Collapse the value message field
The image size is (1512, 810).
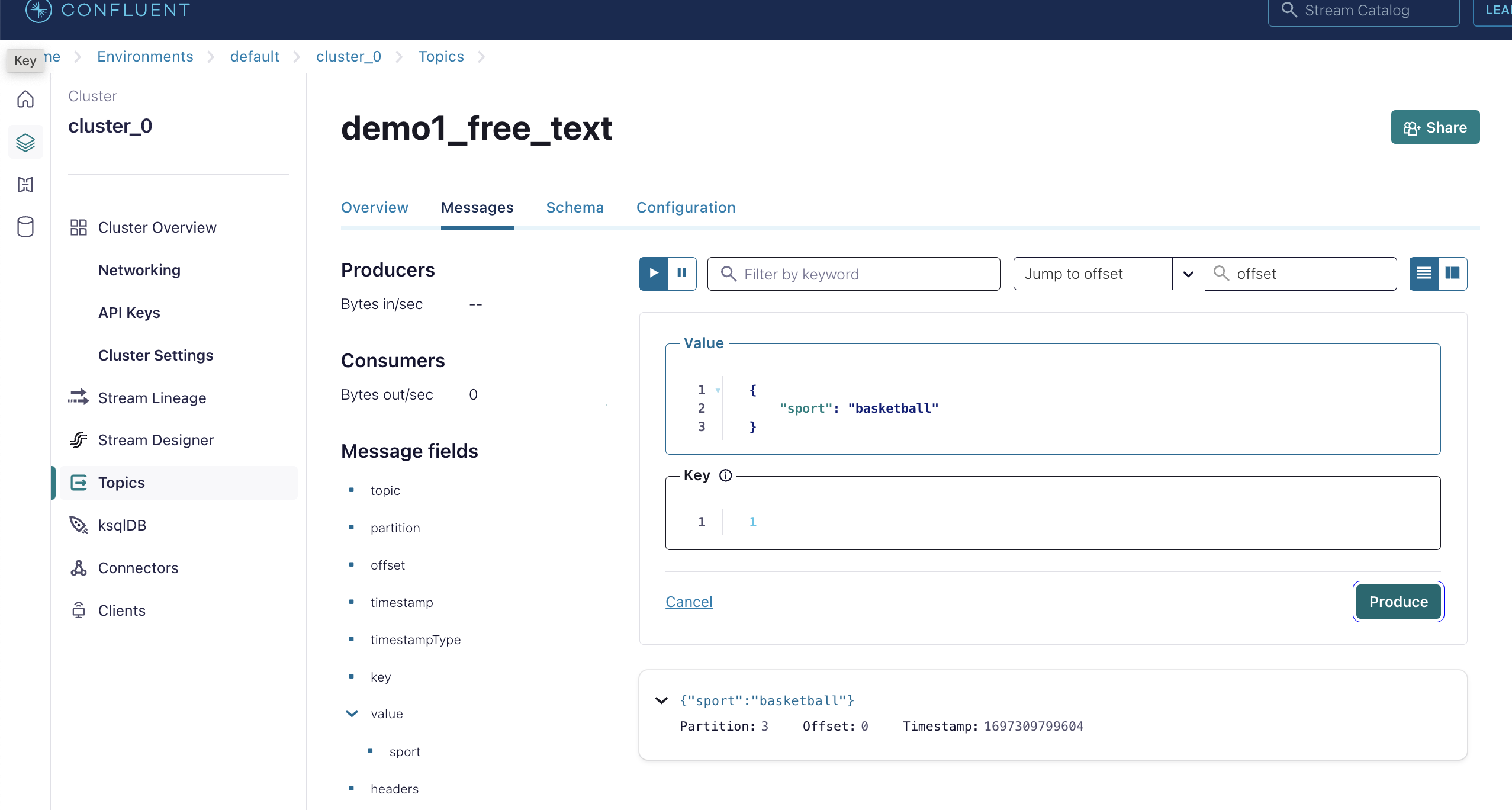(352, 713)
